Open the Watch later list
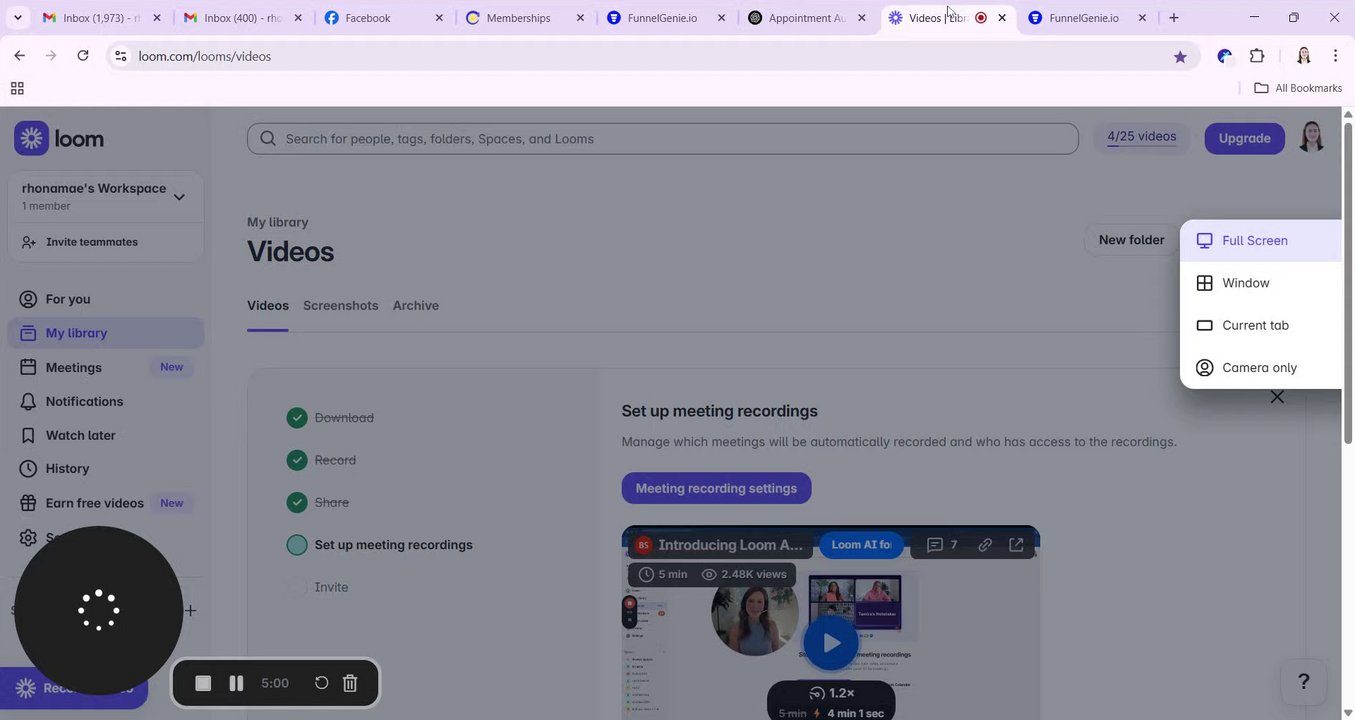Image resolution: width=1355 pixels, height=720 pixels. pos(80,435)
